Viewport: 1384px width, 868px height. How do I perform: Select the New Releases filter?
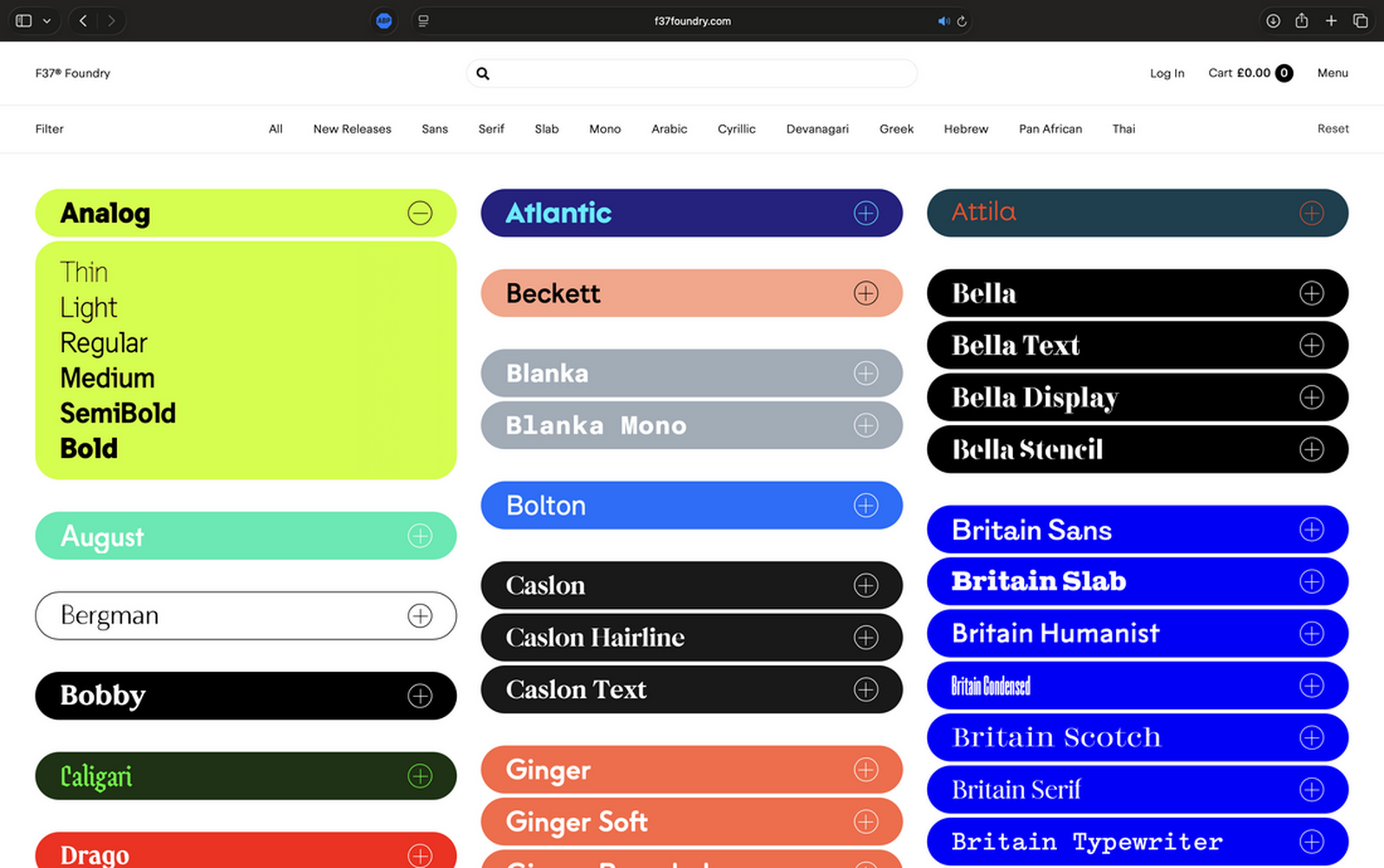(352, 129)
